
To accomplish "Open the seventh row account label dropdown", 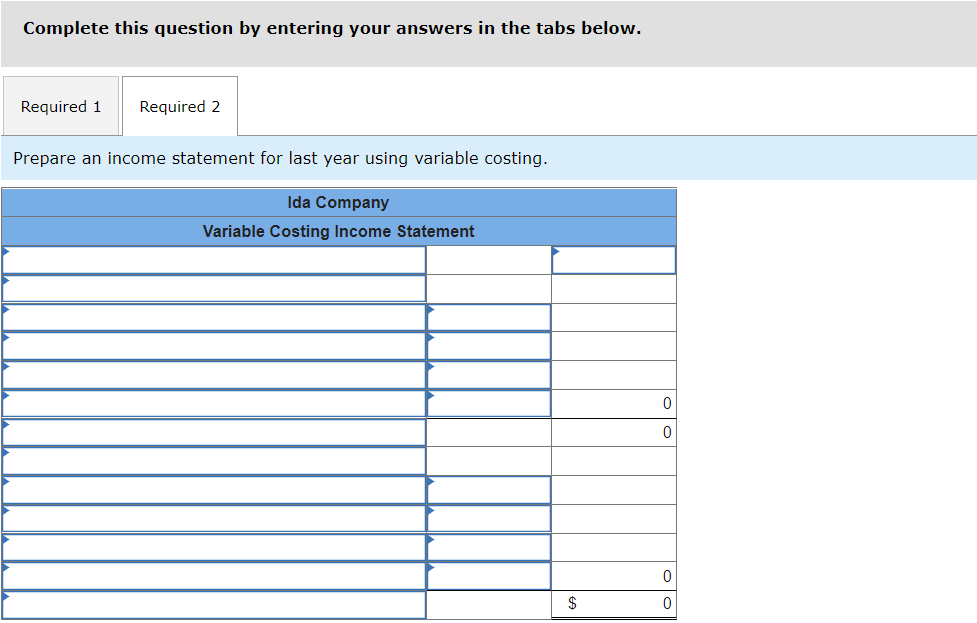I will coord(214,431).
